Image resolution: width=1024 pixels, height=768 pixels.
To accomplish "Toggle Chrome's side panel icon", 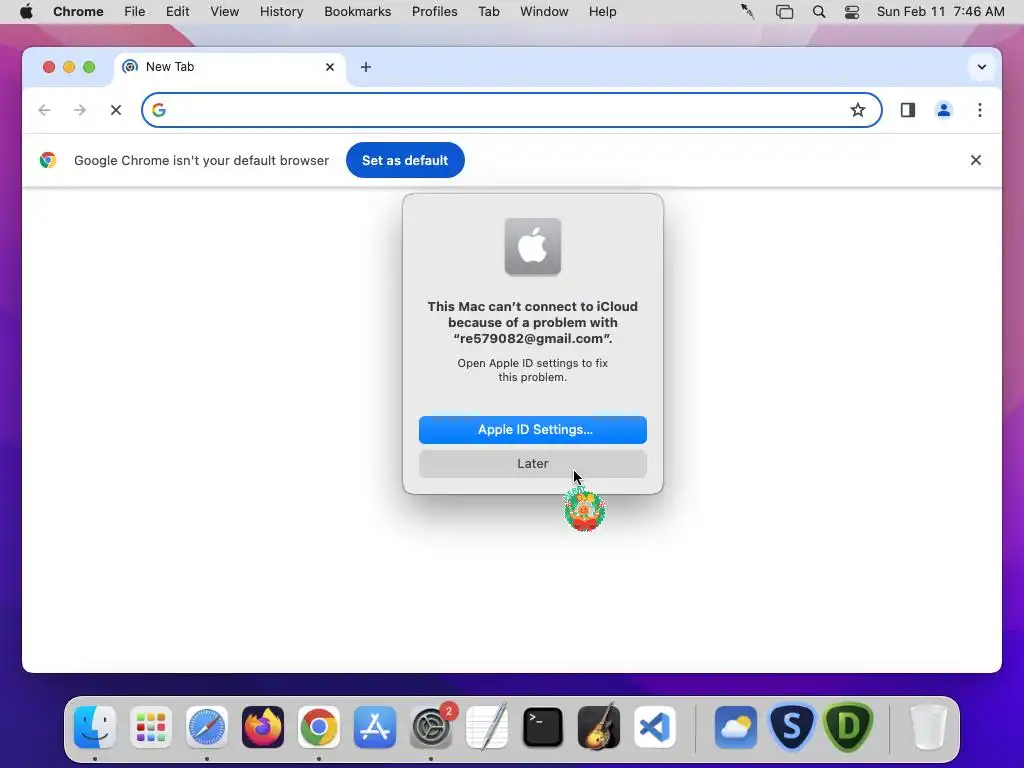I will pos(908,110).
